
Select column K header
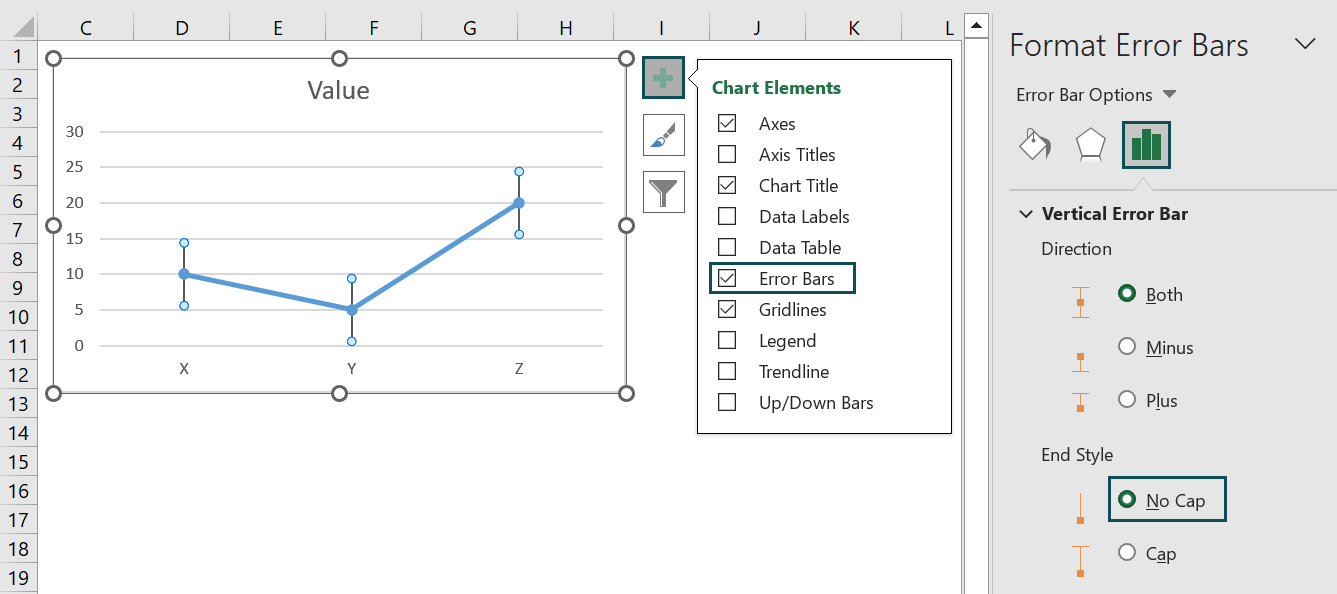tap(854, 28)
